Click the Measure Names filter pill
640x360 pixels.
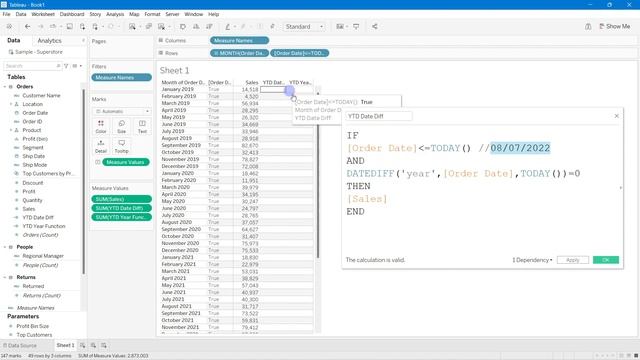[x=122, y=78]
